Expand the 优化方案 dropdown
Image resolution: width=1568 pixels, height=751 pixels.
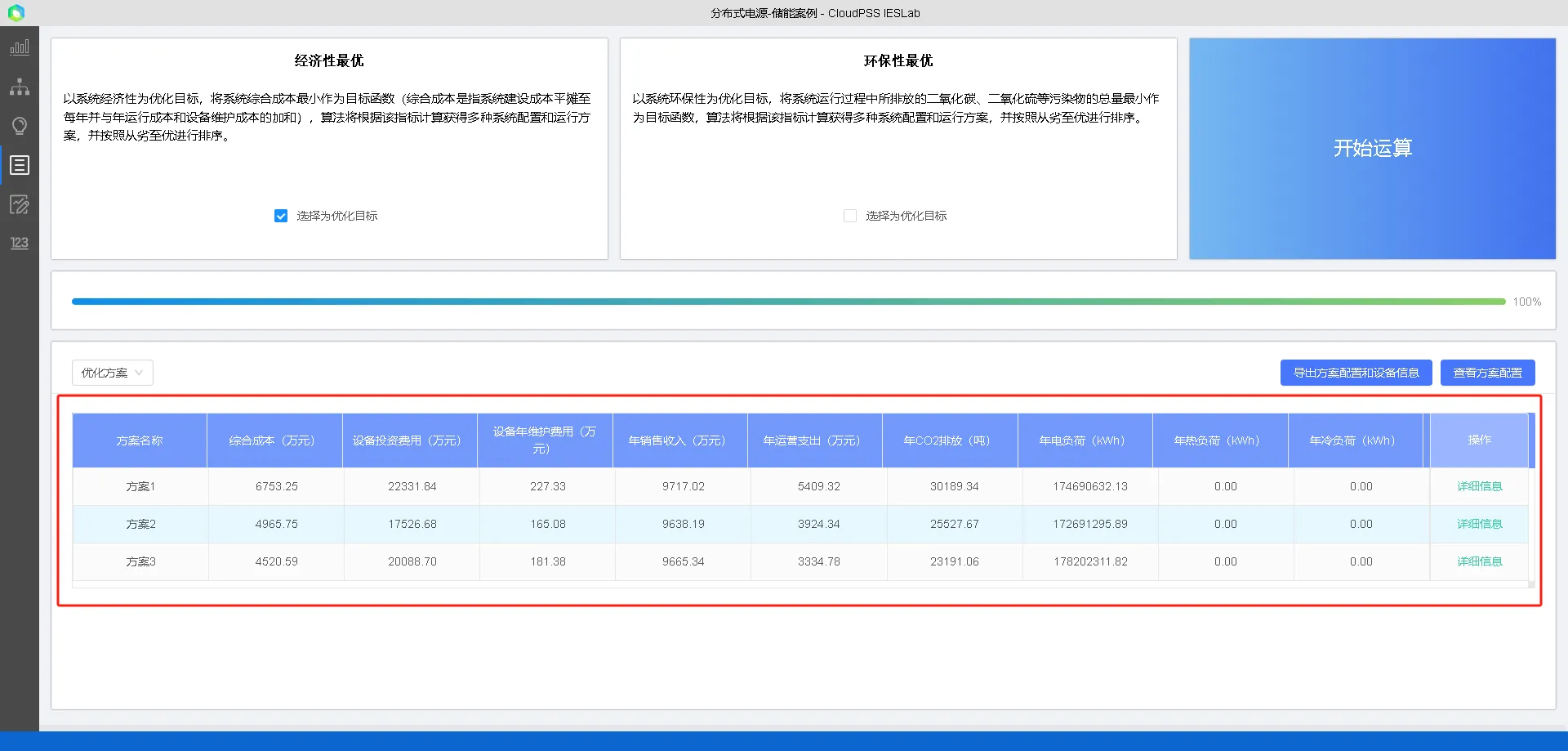113,373
